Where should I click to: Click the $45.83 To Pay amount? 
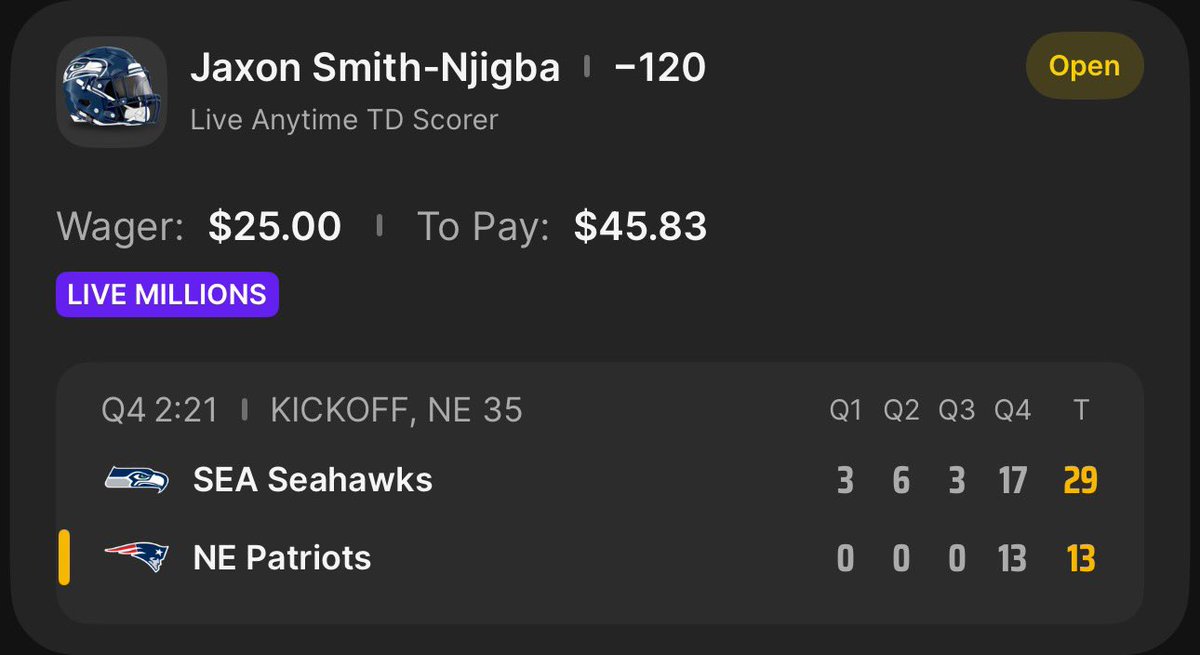coord(641,227)
